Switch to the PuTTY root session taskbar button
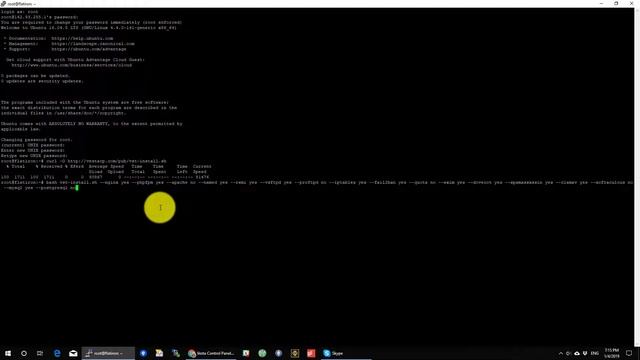The width and height of the screenshot is (640, 360). click(x=108, y=353)
